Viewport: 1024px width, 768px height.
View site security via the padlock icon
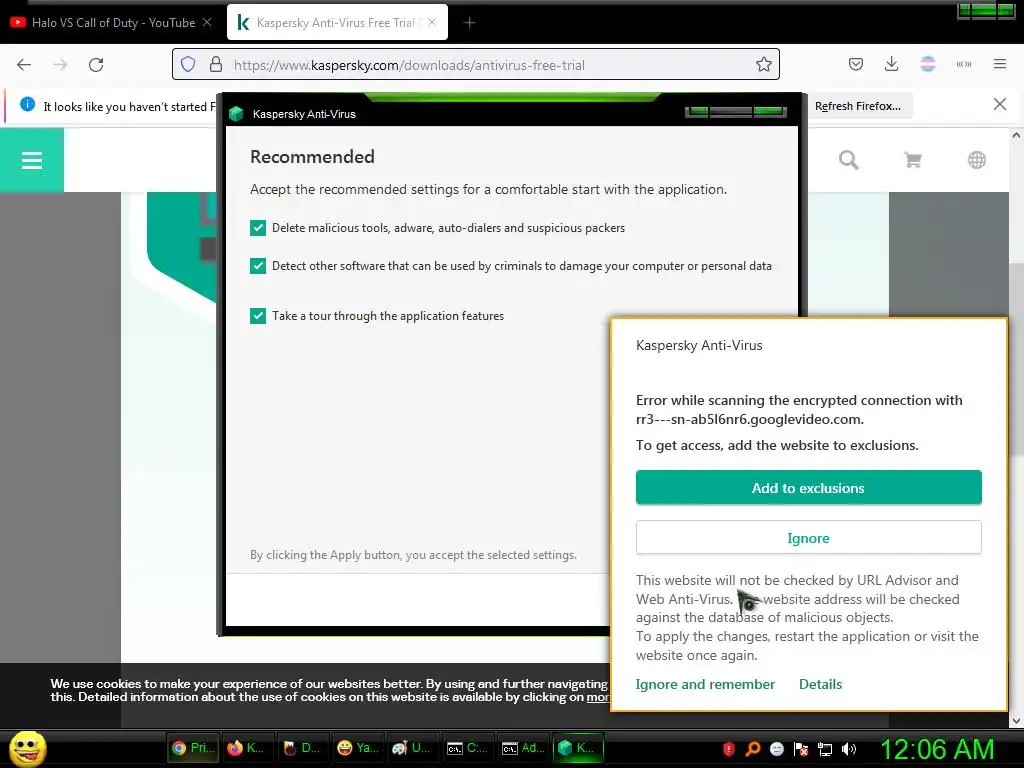(216, 65)
